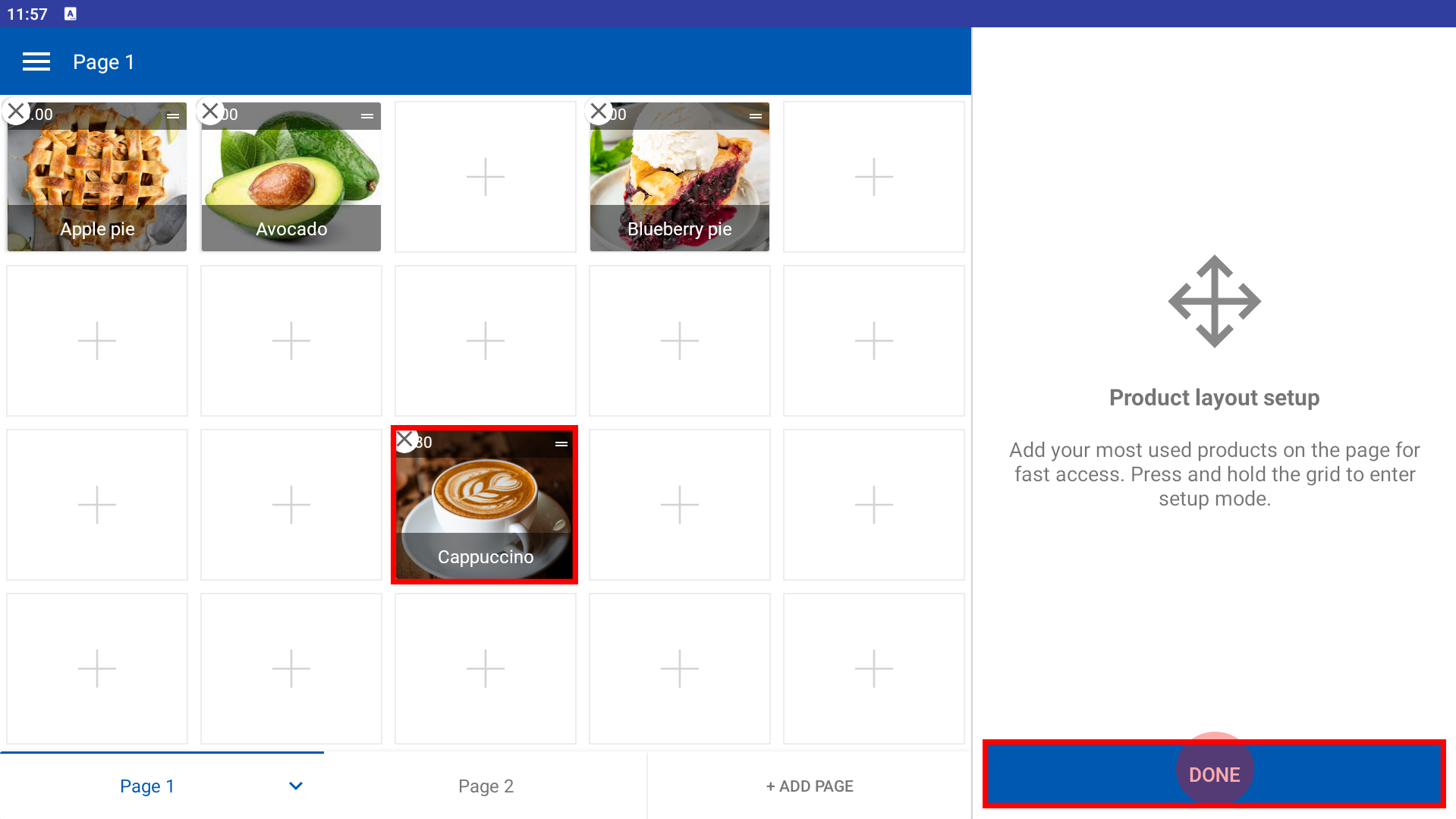Click the move arrows layout setup icon
The width and height of the screenshot is (1456, 819).
[x=1214, y=301]
